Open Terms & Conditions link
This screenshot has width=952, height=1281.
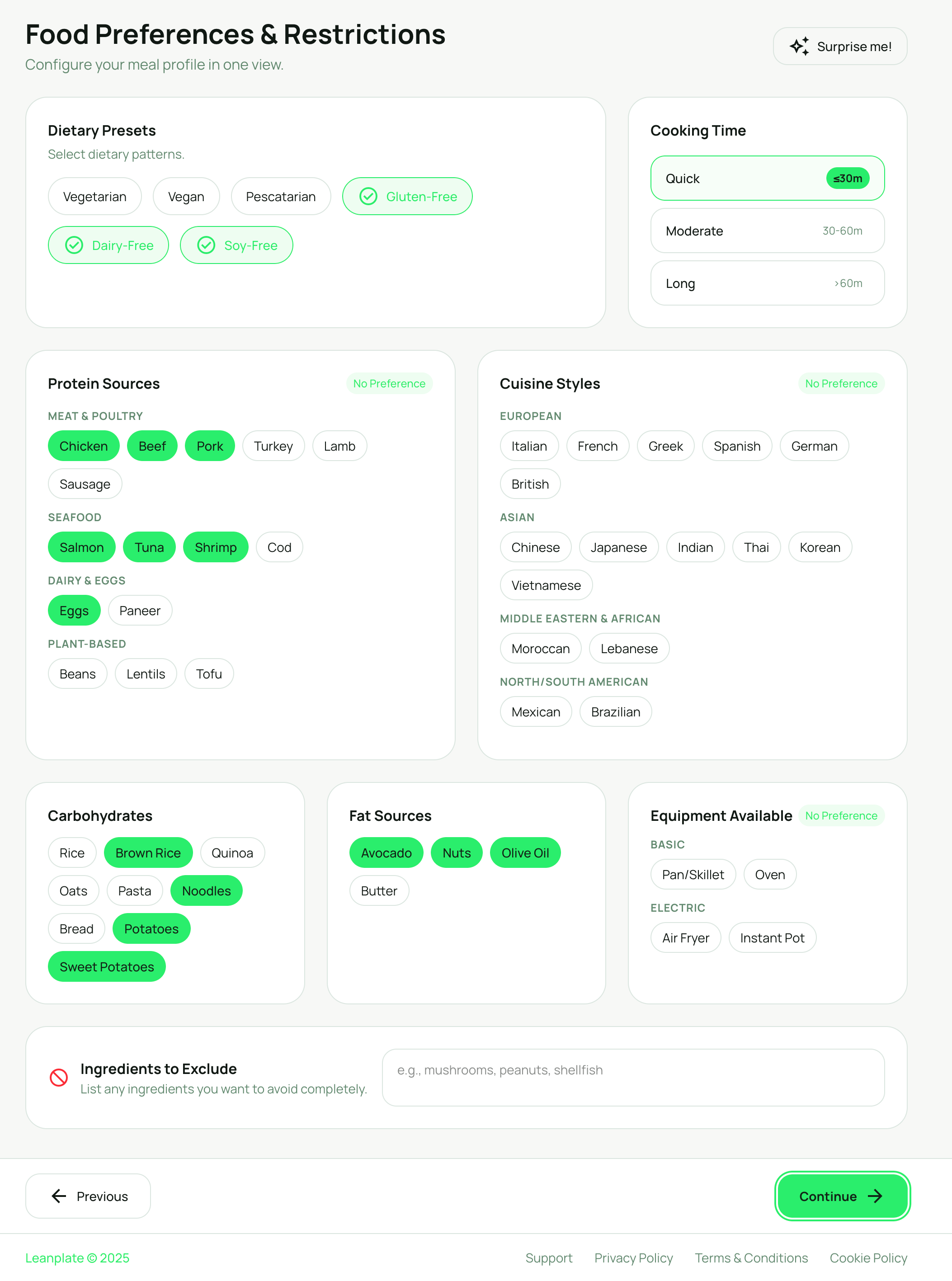[x=751, y=1258]
